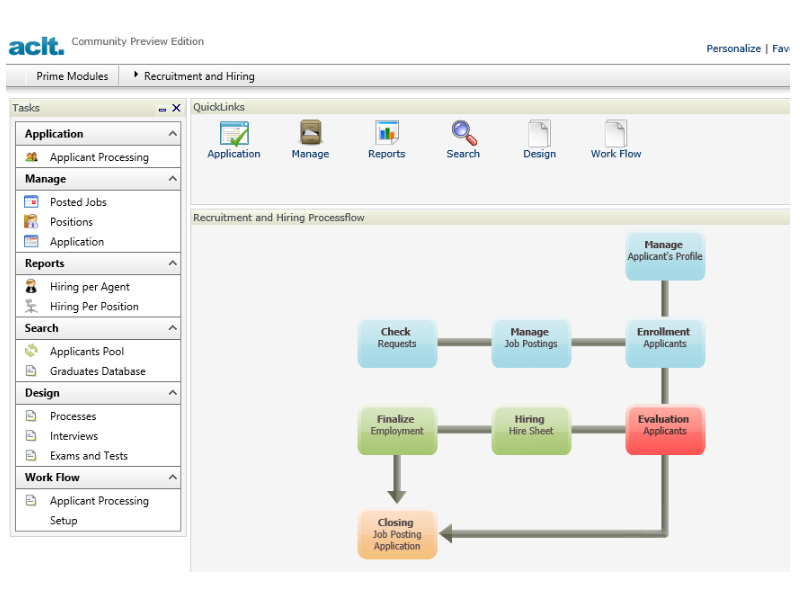Image resolution: width=800 pixels, height=600 pixels.
Task: Open Applicant Processing under the Application section
Action: [x=99, y=157]
